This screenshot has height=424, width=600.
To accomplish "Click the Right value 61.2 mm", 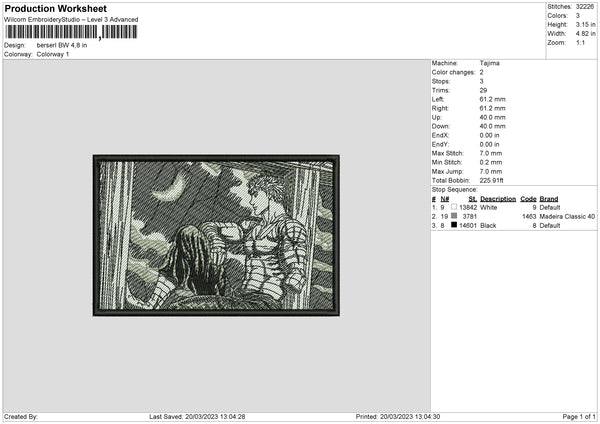I will pyautogui.click(x=492, y=108).
